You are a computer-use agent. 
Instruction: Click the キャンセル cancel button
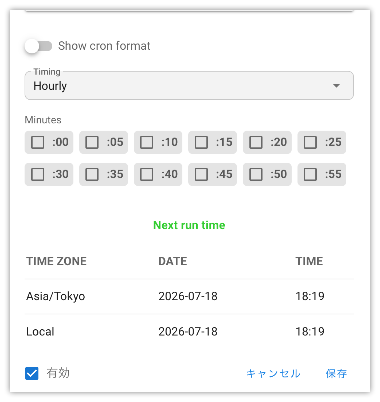273,373
